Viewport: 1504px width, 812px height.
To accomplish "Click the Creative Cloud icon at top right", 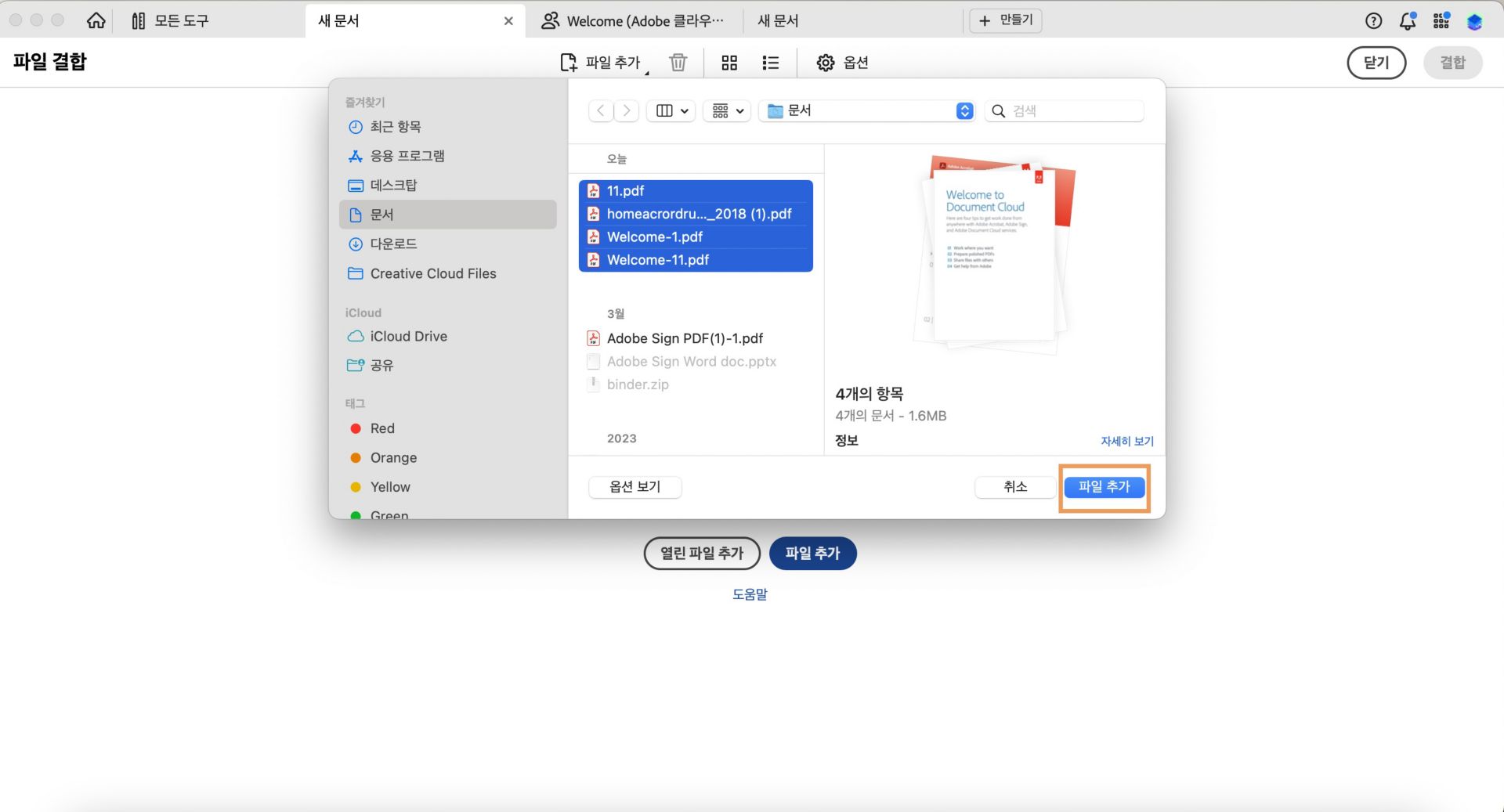I will click(x=1475, y=21).
